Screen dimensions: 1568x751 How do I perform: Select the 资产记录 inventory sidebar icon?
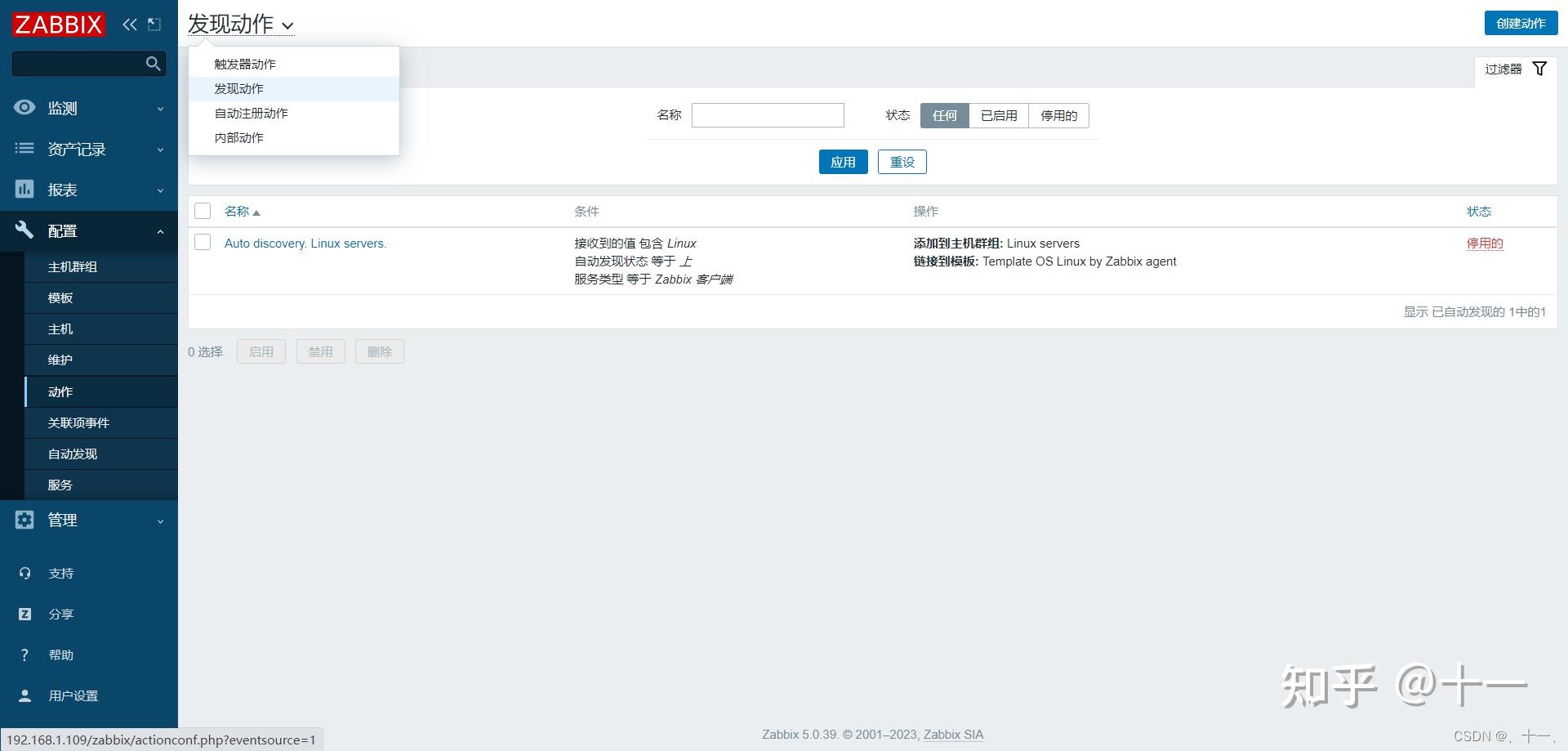coord(23,148)
